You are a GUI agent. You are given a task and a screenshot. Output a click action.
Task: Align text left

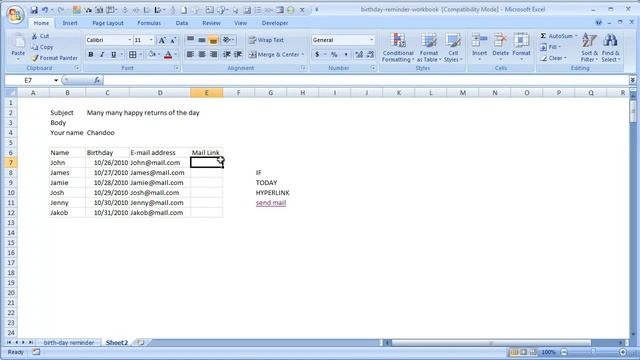pos(190,54)
